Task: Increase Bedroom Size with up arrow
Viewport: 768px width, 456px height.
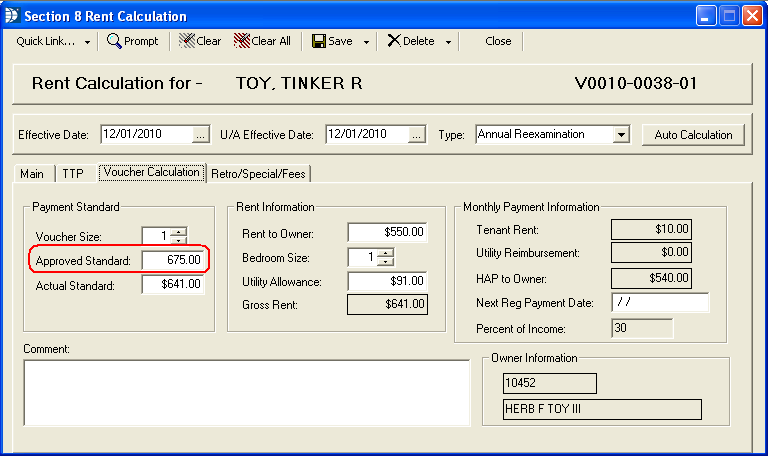Action: point(386,253)
